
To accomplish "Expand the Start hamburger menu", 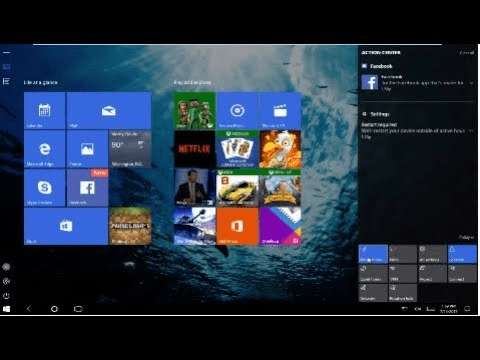I will pyautogui.click(x=6, y=52).
